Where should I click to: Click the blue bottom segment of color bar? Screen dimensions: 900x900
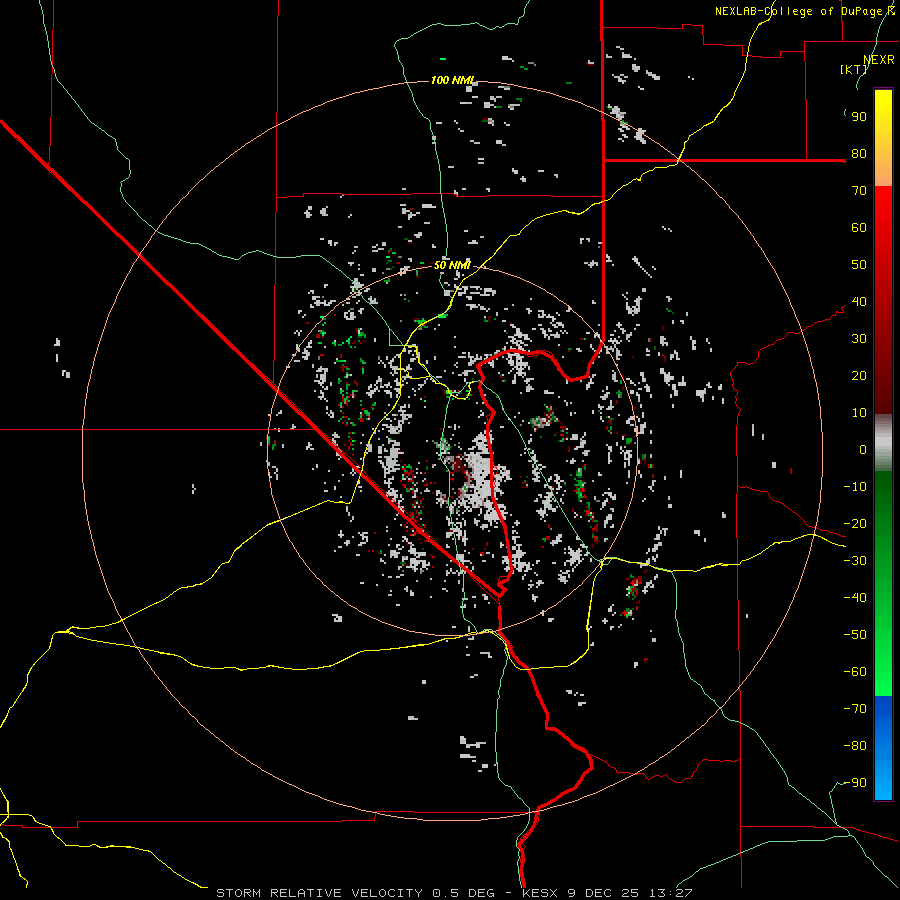pyautogui.click(x=883, y=748)
